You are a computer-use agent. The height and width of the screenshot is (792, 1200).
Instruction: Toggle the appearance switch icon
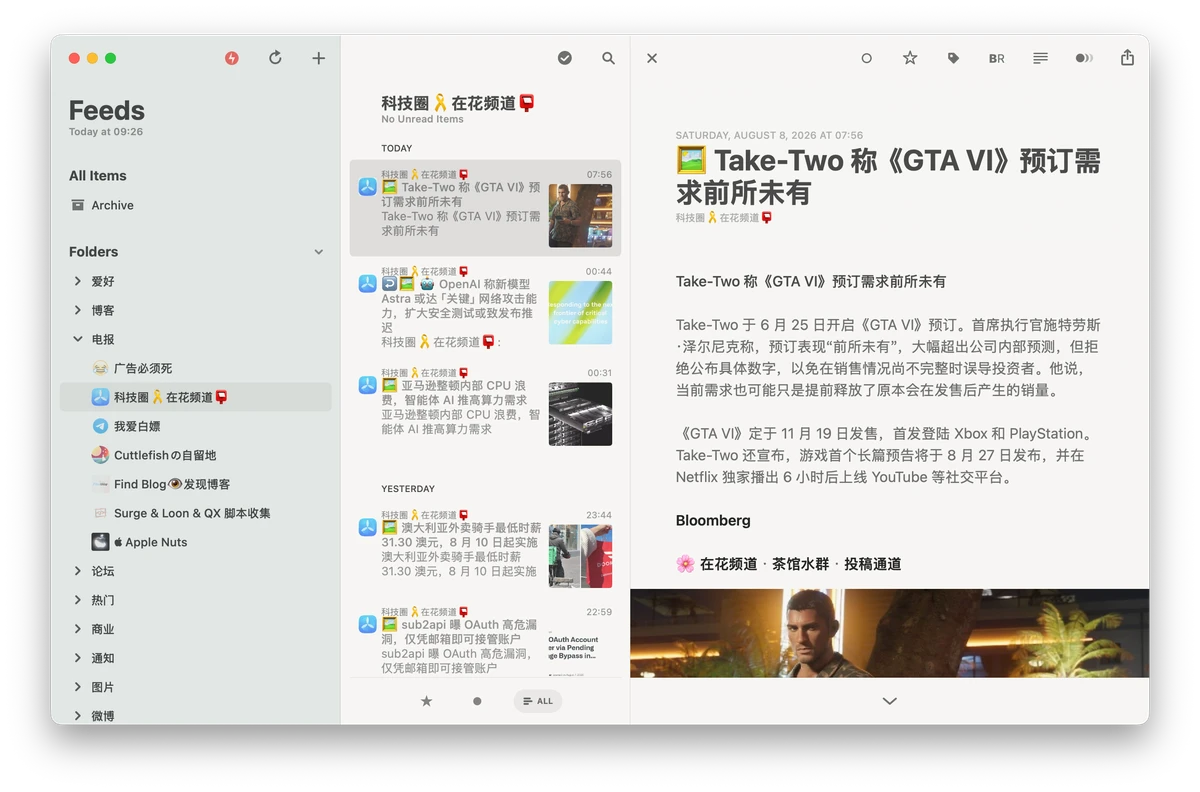coord(1084,58)
